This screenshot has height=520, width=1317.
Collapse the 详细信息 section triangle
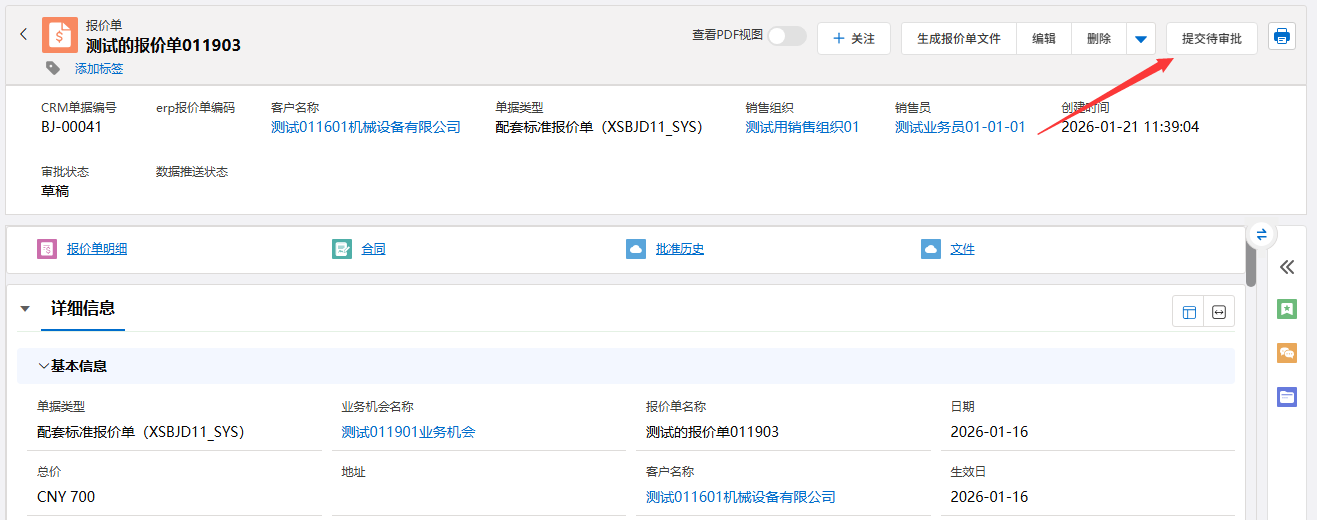(25, 309)
